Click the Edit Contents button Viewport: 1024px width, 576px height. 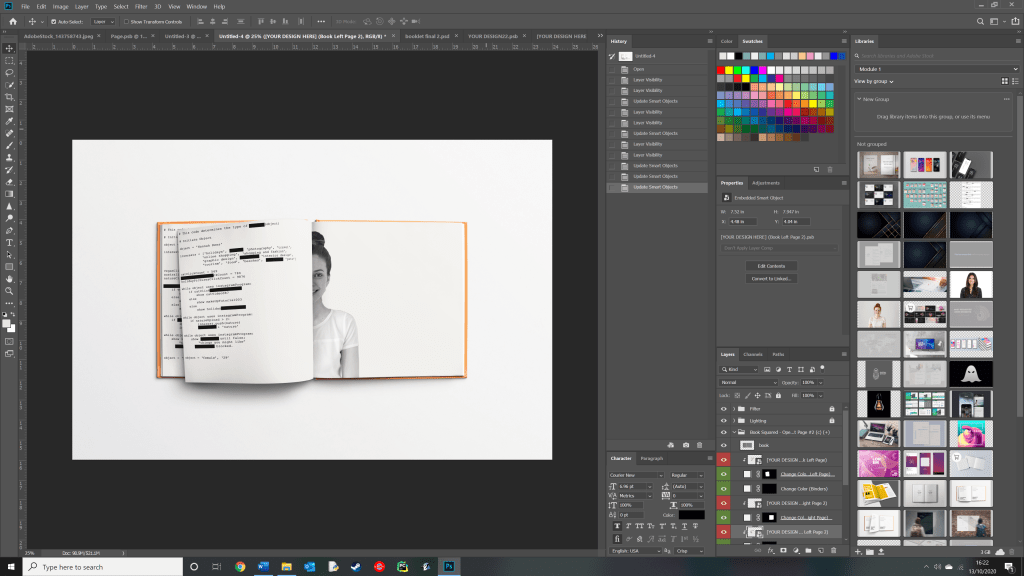(770, 266)
